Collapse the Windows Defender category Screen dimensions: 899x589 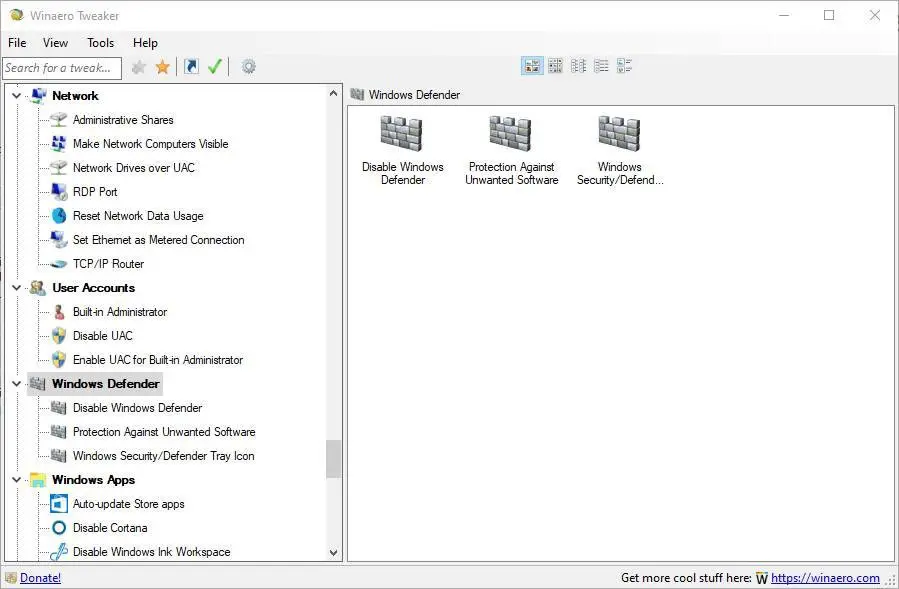coord(17,384)
